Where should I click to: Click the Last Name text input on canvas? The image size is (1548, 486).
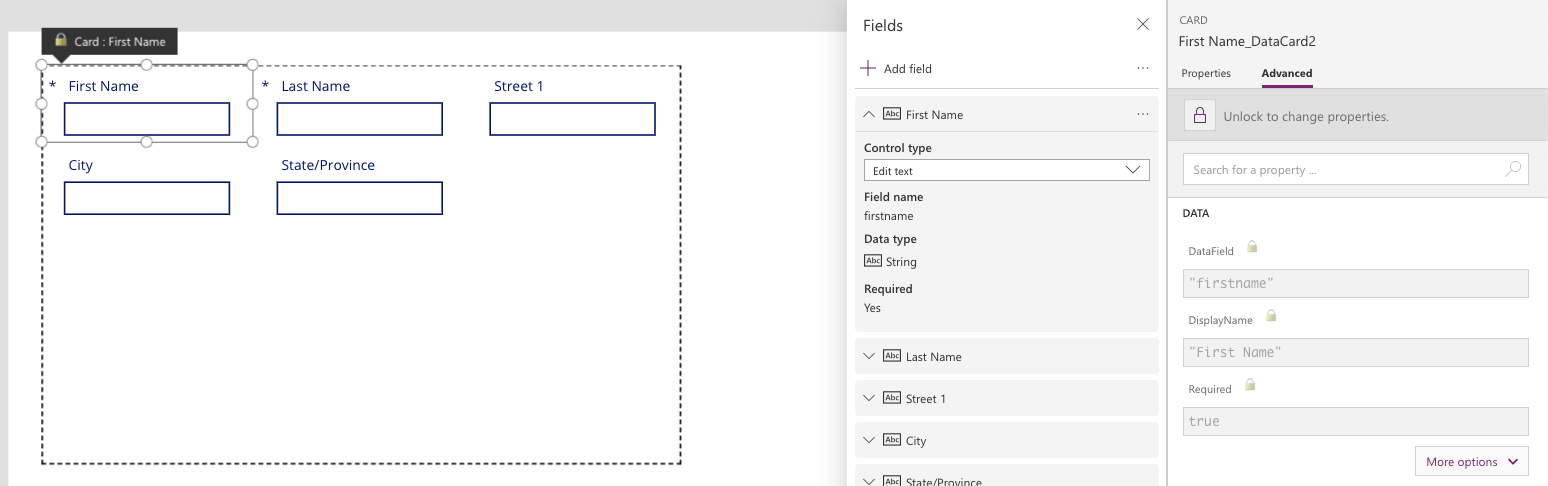(360, 119)
